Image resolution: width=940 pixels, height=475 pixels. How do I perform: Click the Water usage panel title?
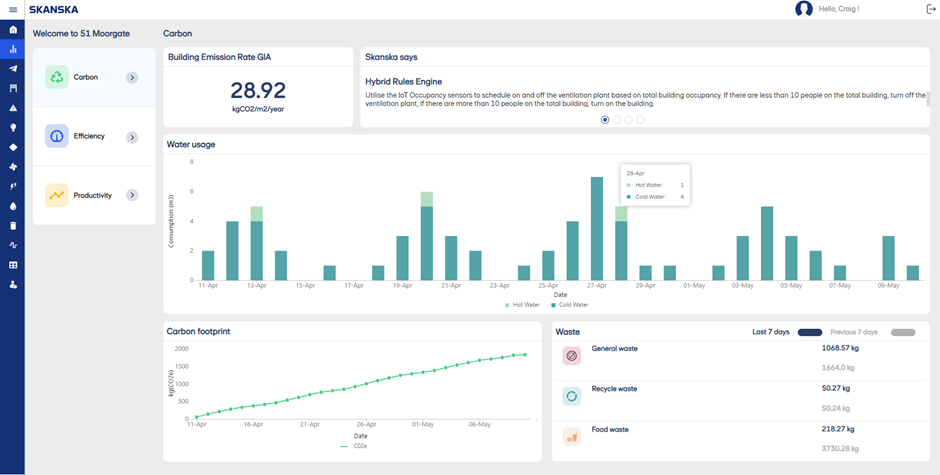point(191,145)
